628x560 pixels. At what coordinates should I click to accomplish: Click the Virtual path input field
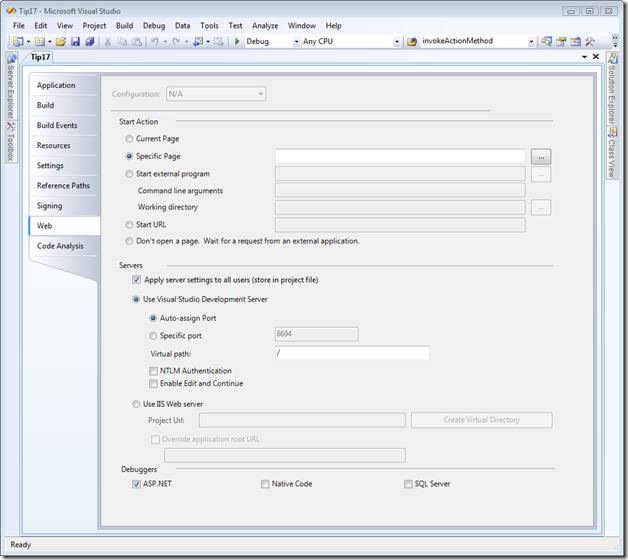[352, 353]
